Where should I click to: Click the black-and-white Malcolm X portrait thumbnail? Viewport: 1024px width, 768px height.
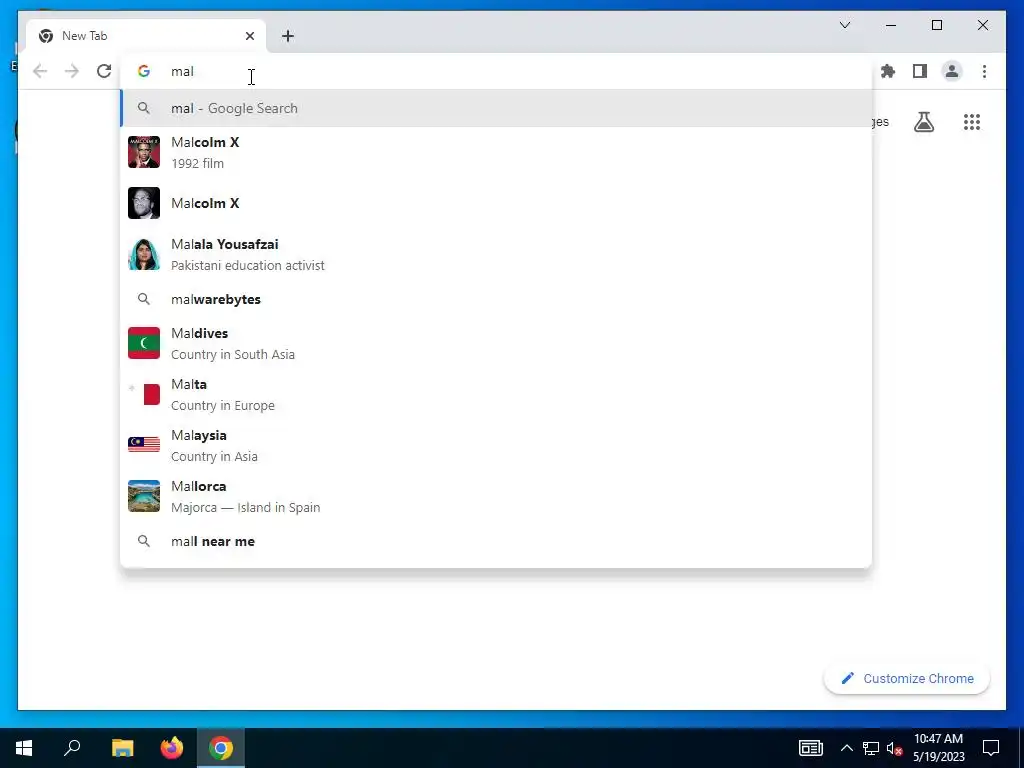[144, 203]
